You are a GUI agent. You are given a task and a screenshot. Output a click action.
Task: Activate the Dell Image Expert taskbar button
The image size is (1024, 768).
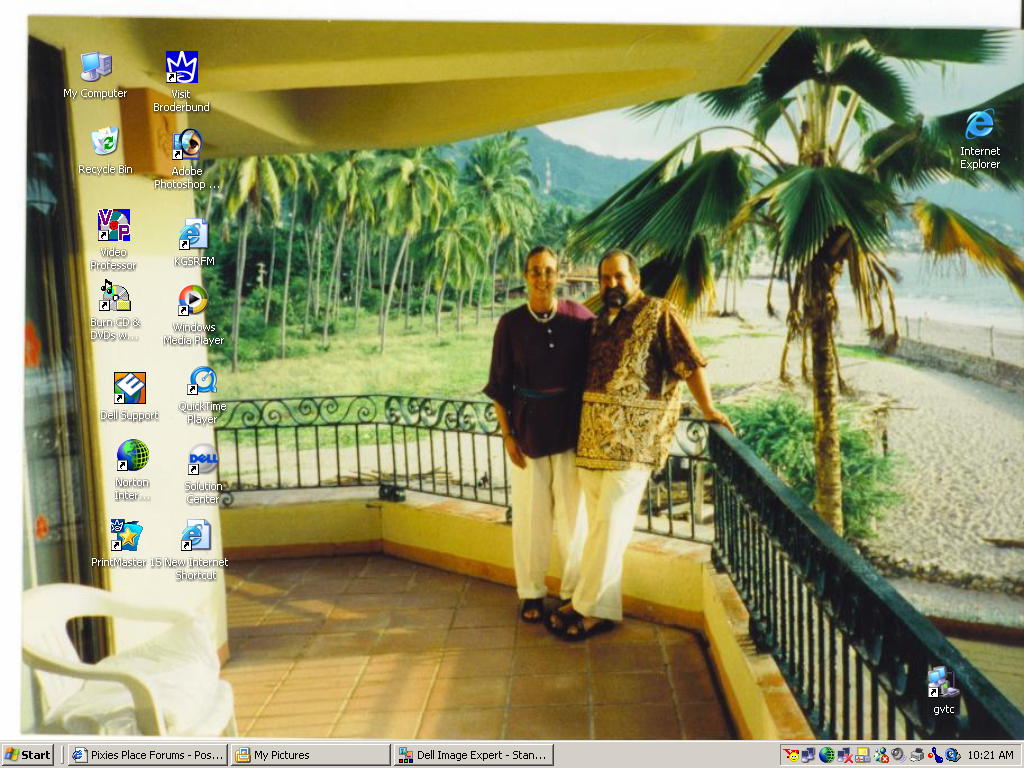click(473, 755)
